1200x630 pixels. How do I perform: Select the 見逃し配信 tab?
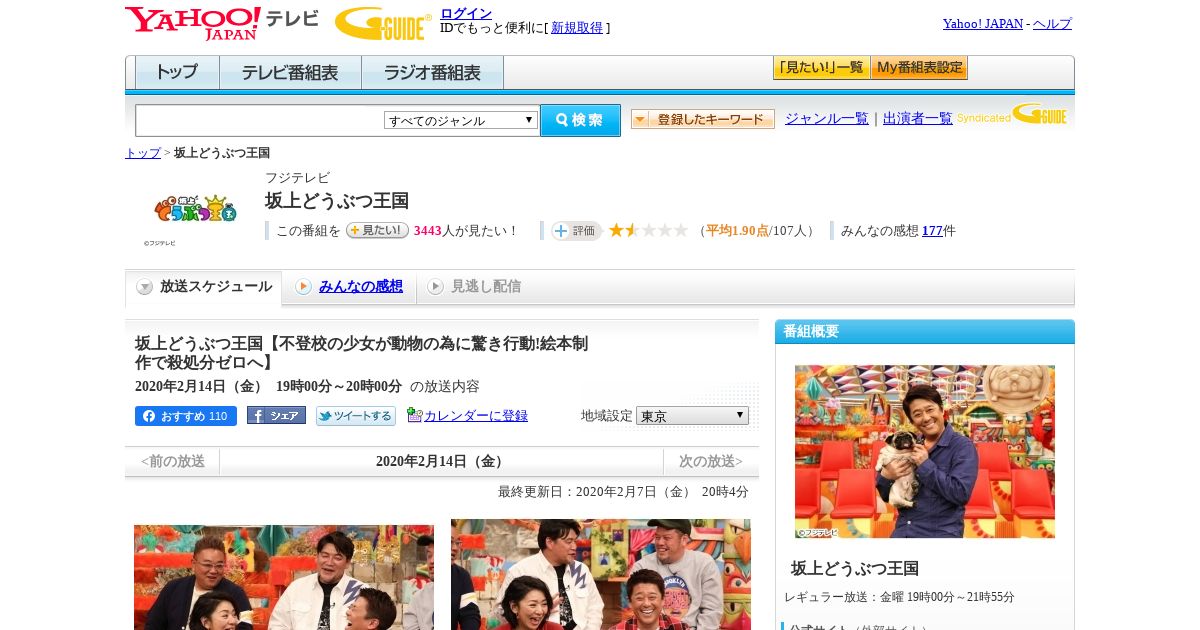click(x=486, y=286)
